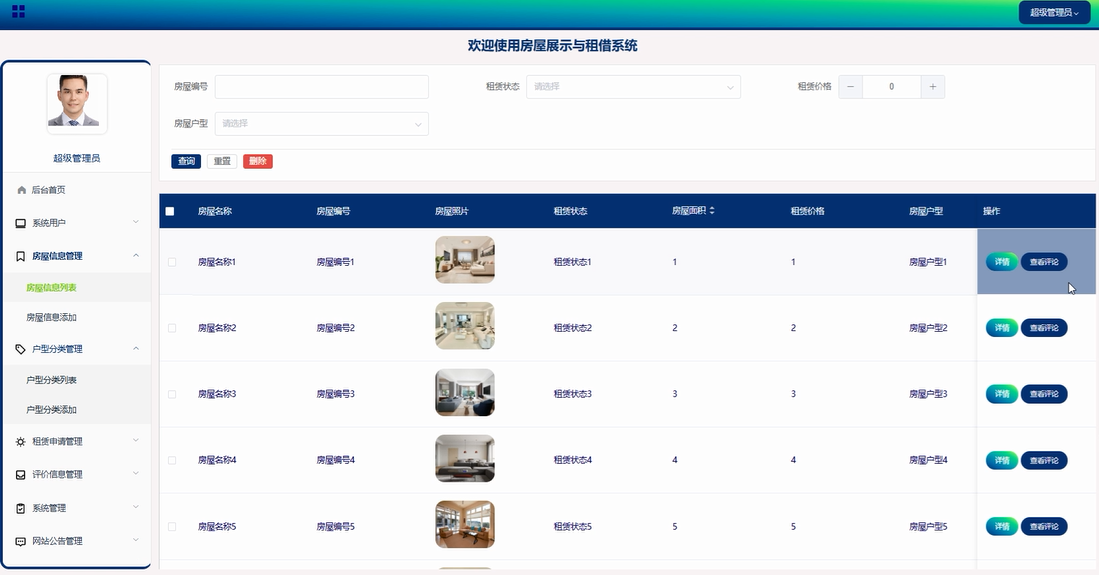Open the 超级管理员 user dropdown at top right
Screen dimensions: 1099x575
tap(1054, 13)
